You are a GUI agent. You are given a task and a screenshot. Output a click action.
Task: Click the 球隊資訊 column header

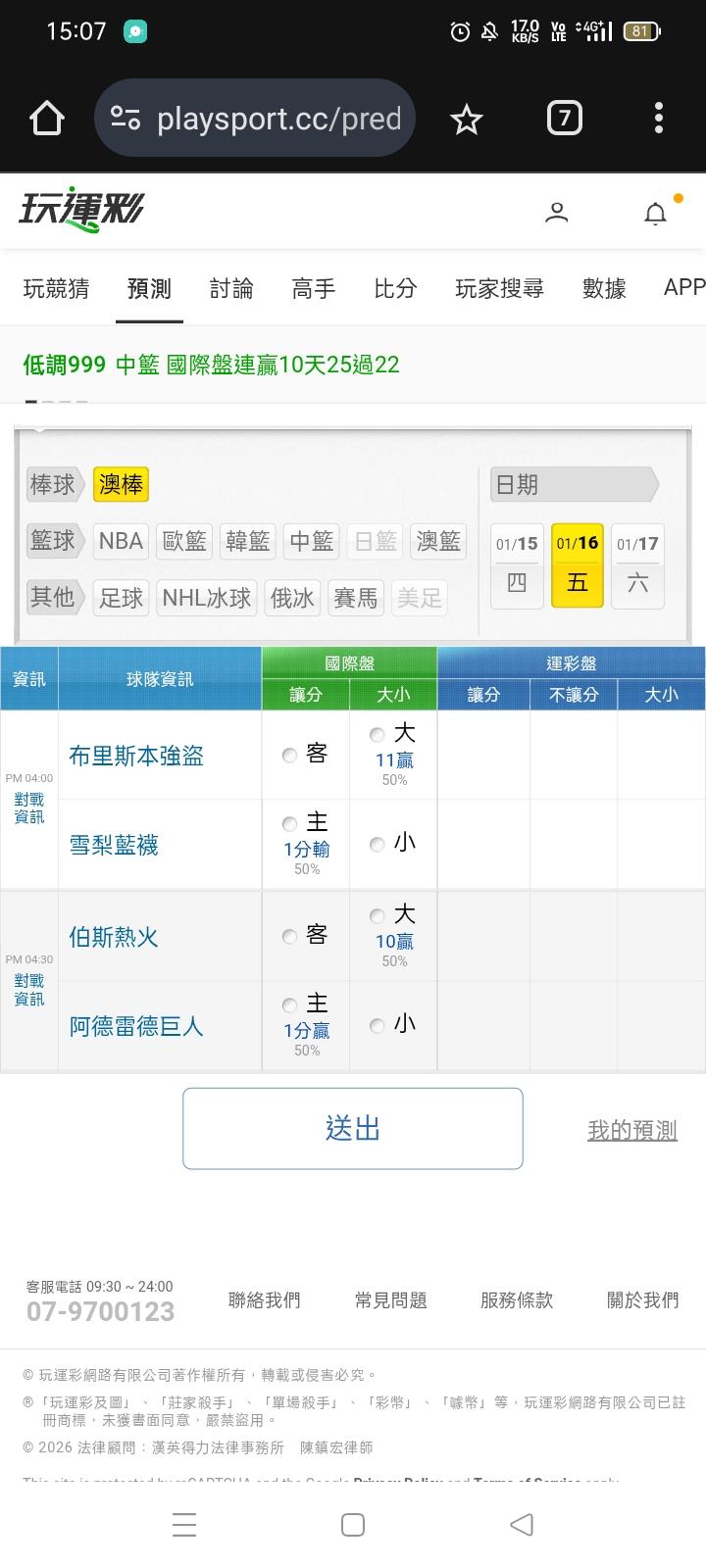coord(160,678)
